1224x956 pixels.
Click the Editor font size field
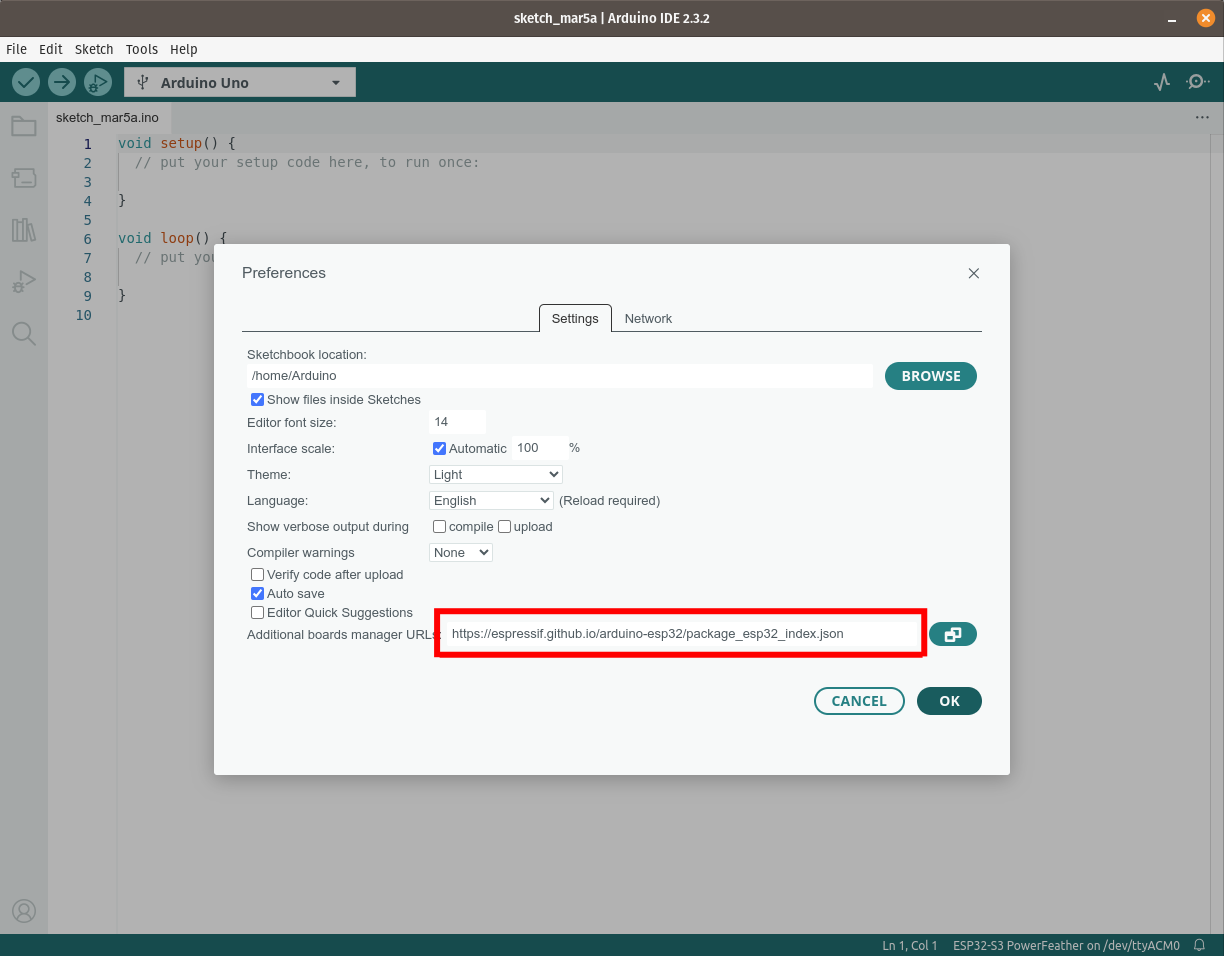pyautogui.click(x=457, y=422)
